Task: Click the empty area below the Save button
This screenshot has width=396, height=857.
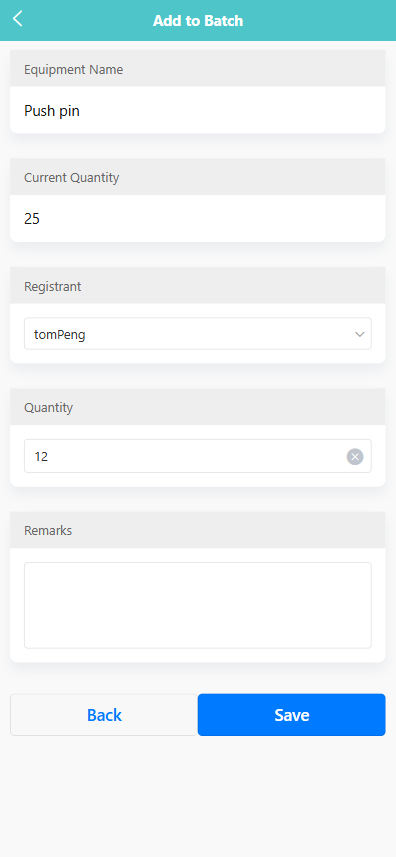Action: click(x=198, y=796)
